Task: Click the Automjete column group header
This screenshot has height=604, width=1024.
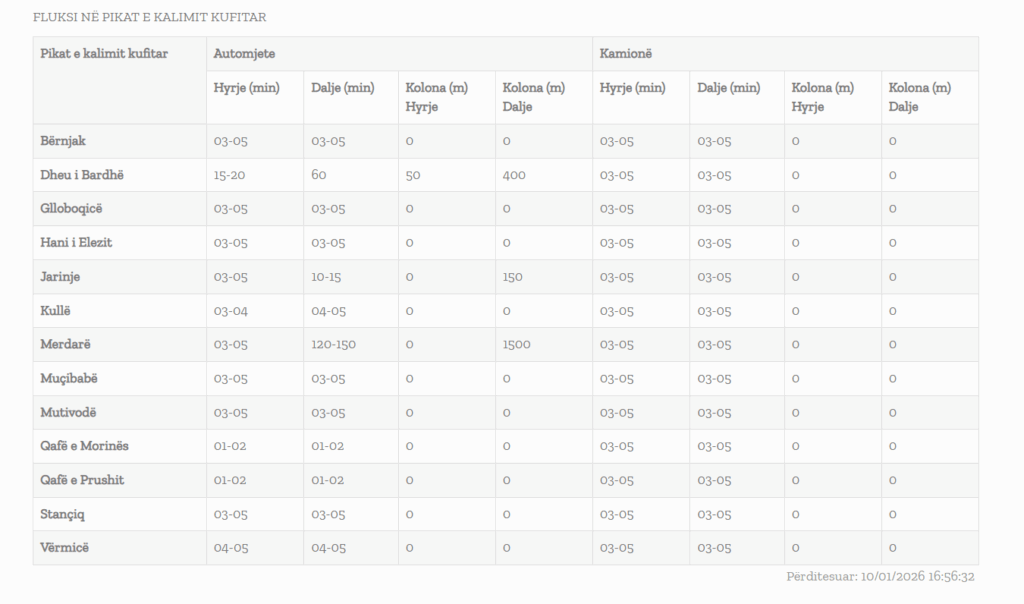Action: tap(244, 53)
